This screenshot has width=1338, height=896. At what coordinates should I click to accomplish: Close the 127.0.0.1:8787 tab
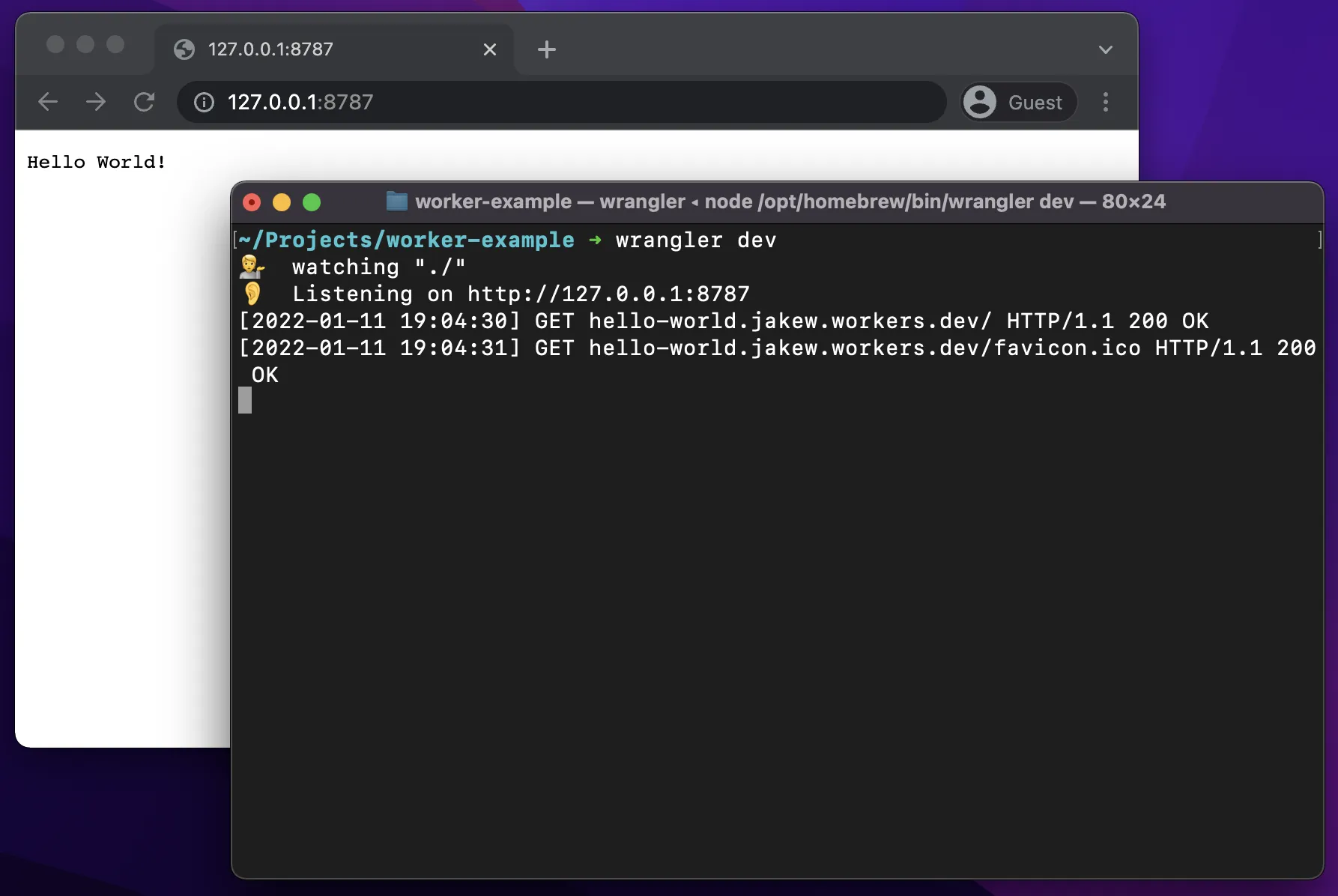pyautogui.click(x=490, y=49)
